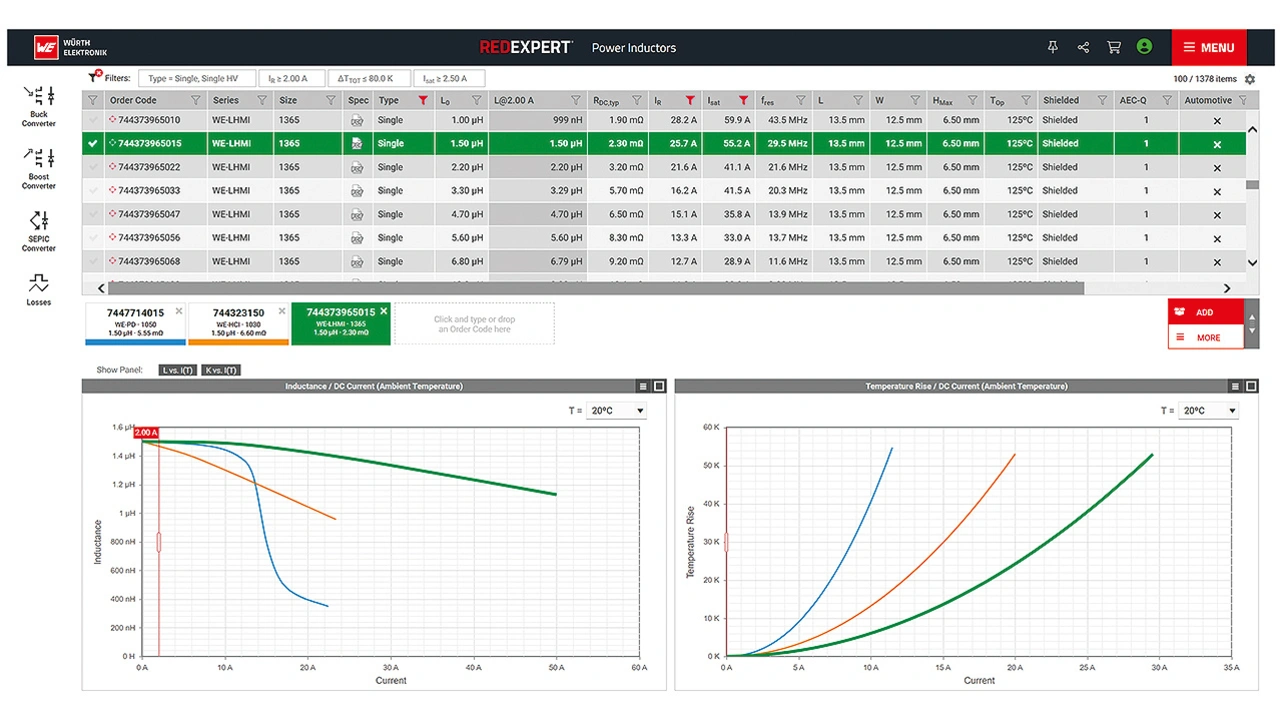Click the pin icon in header
Image resolution: width=1280 pixels, height=721 pixels.
tap(1052, 47)
